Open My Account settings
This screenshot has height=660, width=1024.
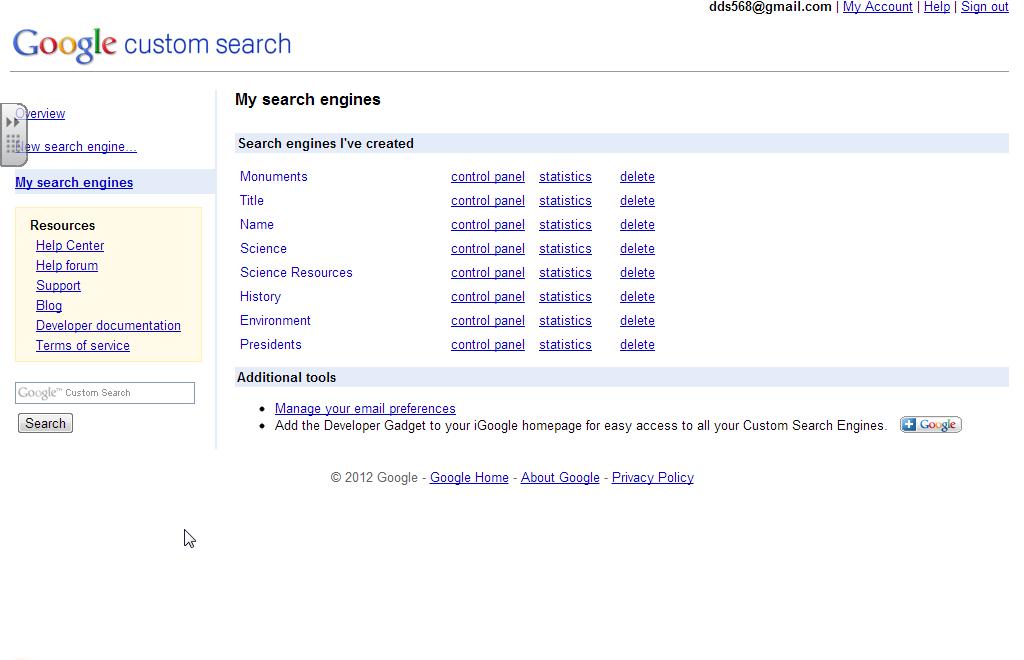[877, 7]
